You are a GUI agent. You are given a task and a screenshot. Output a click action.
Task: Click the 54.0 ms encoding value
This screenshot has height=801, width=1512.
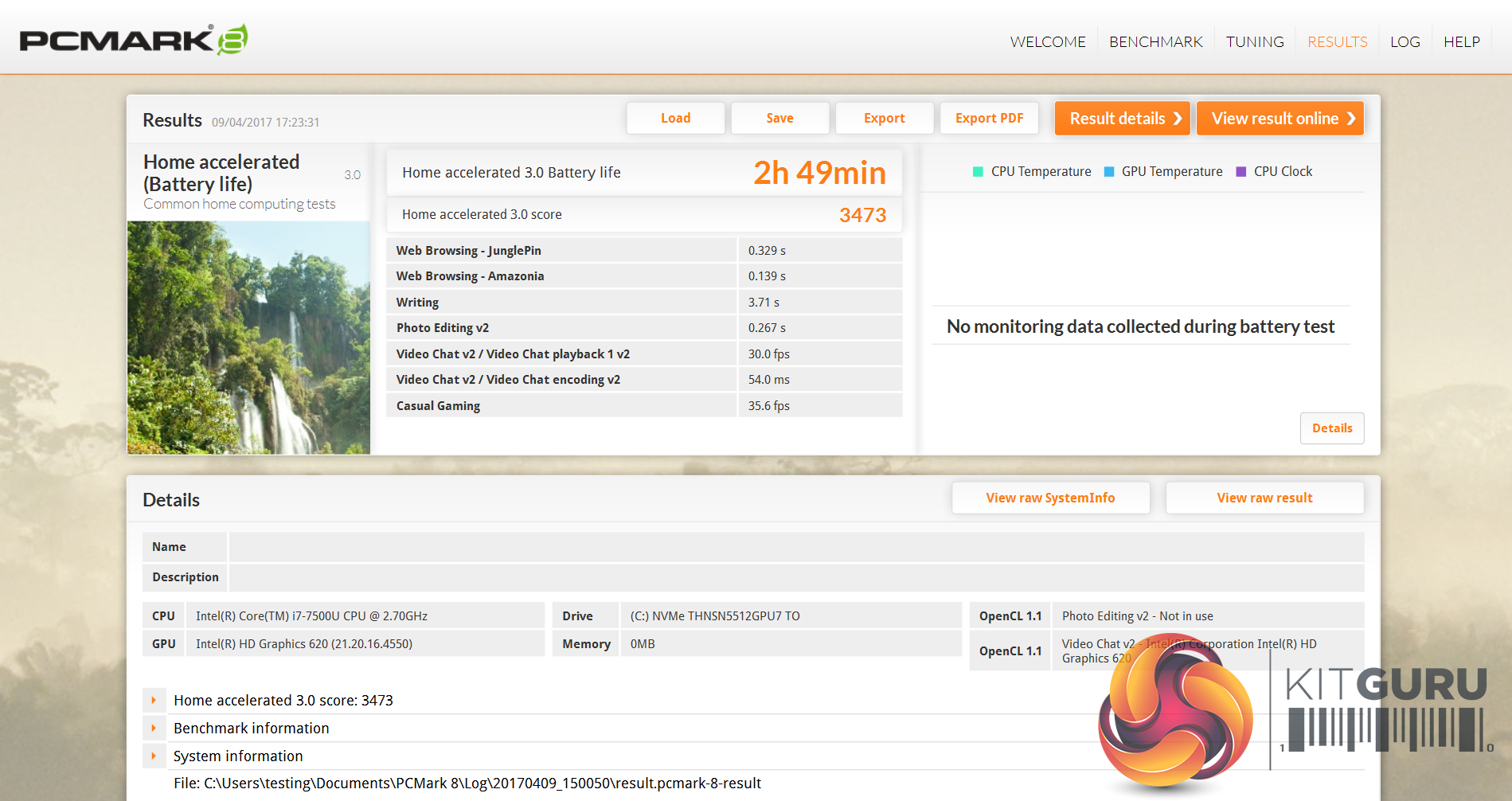(x=769, y=380)
